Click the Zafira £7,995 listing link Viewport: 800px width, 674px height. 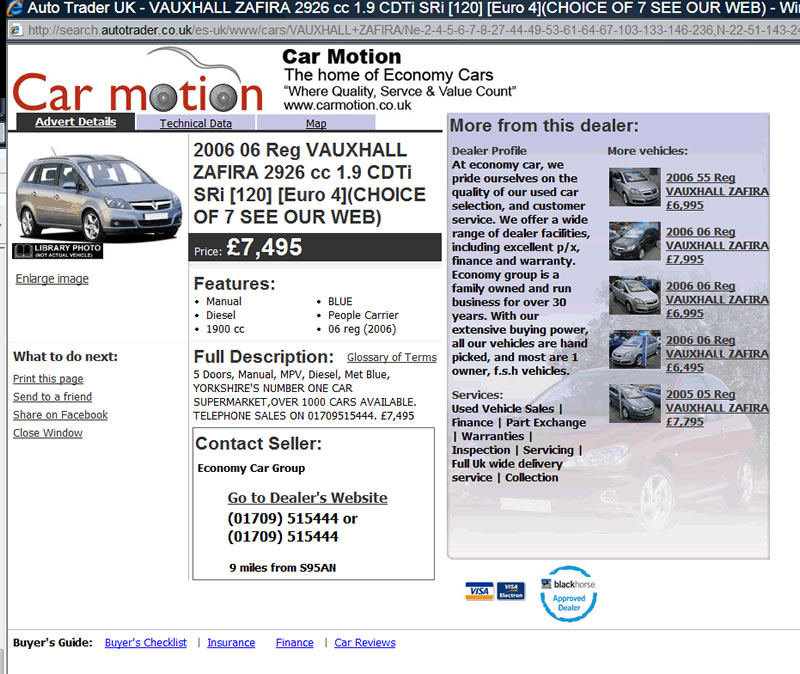717,245
